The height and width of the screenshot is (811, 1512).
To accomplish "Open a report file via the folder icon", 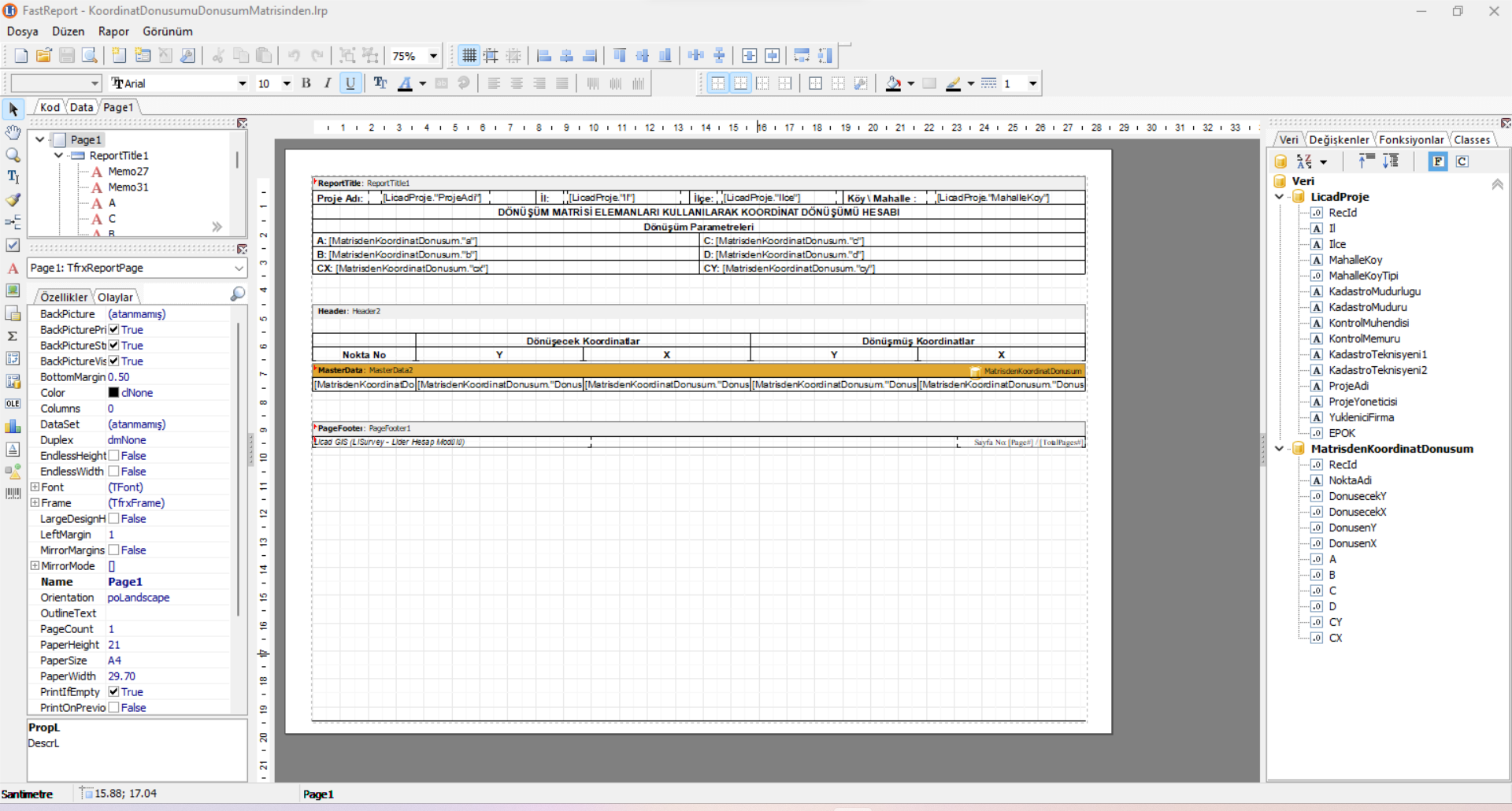I will (x=44, y=55).
